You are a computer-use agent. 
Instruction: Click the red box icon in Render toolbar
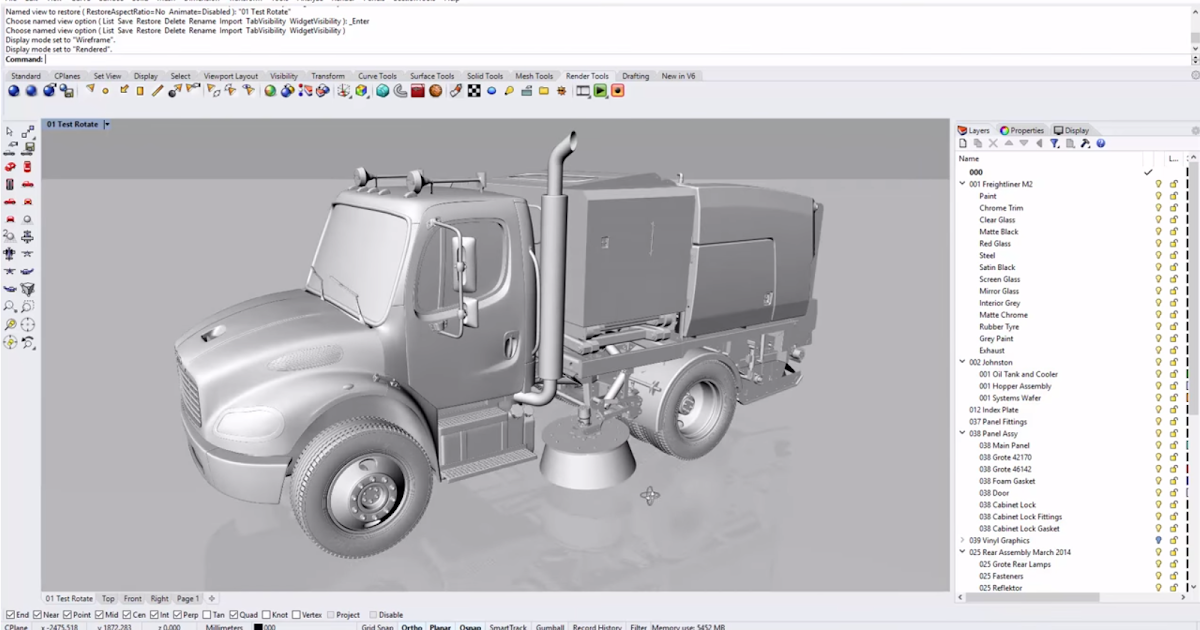418,91
